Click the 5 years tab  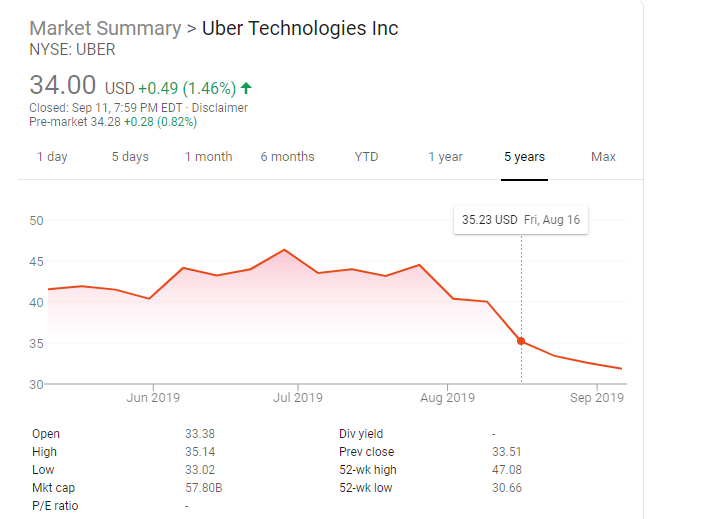pyautogui.click(x=524, y=157)
